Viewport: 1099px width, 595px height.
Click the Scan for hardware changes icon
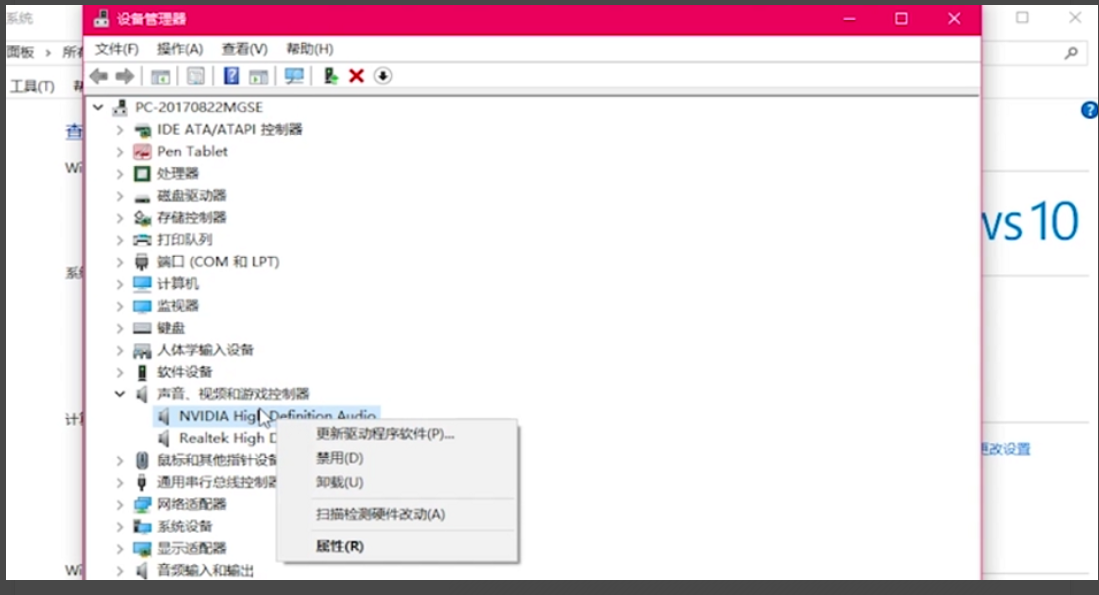(295, 76)
